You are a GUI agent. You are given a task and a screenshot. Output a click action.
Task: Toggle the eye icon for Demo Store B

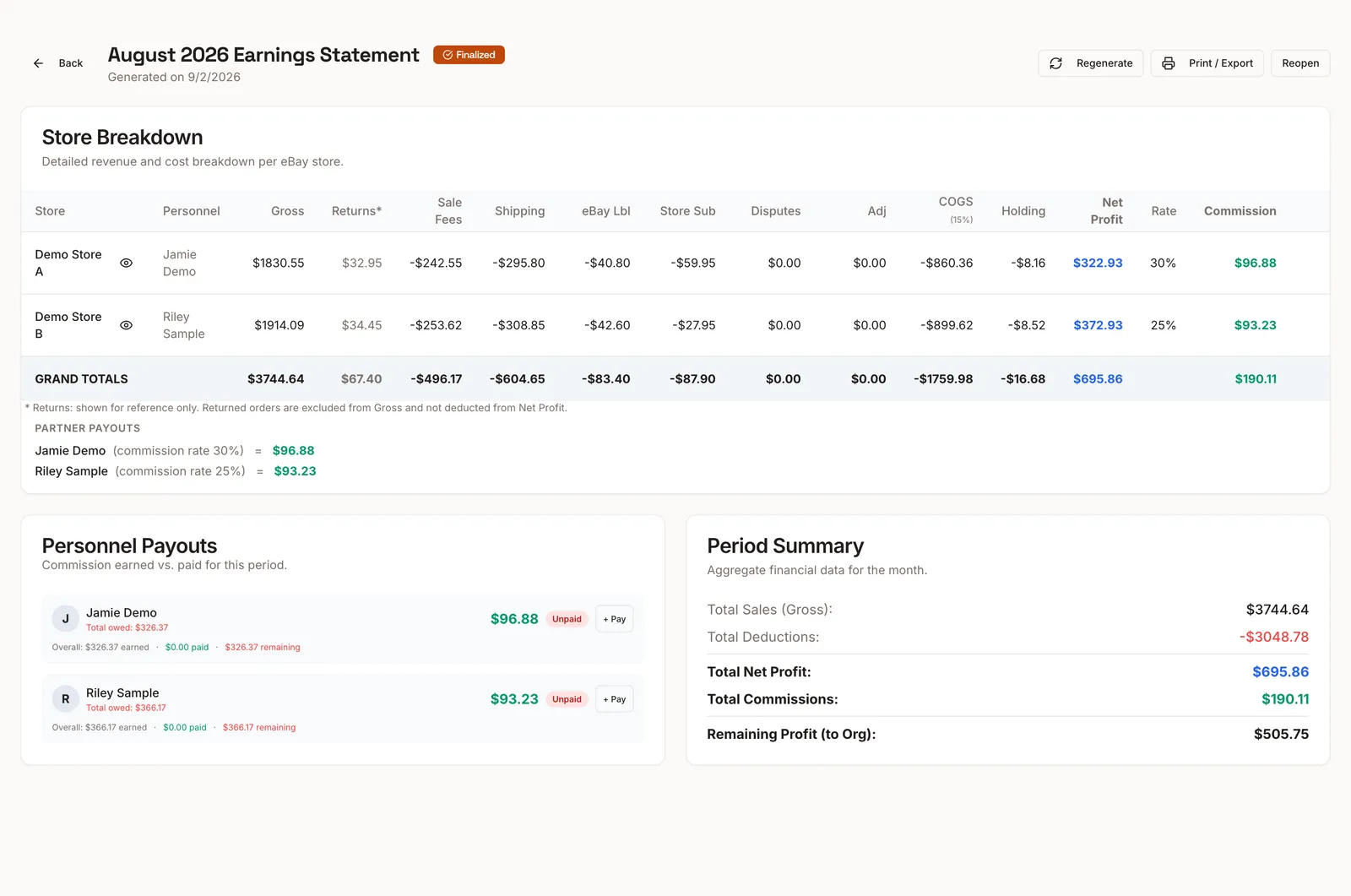click(x=126, y=325)
